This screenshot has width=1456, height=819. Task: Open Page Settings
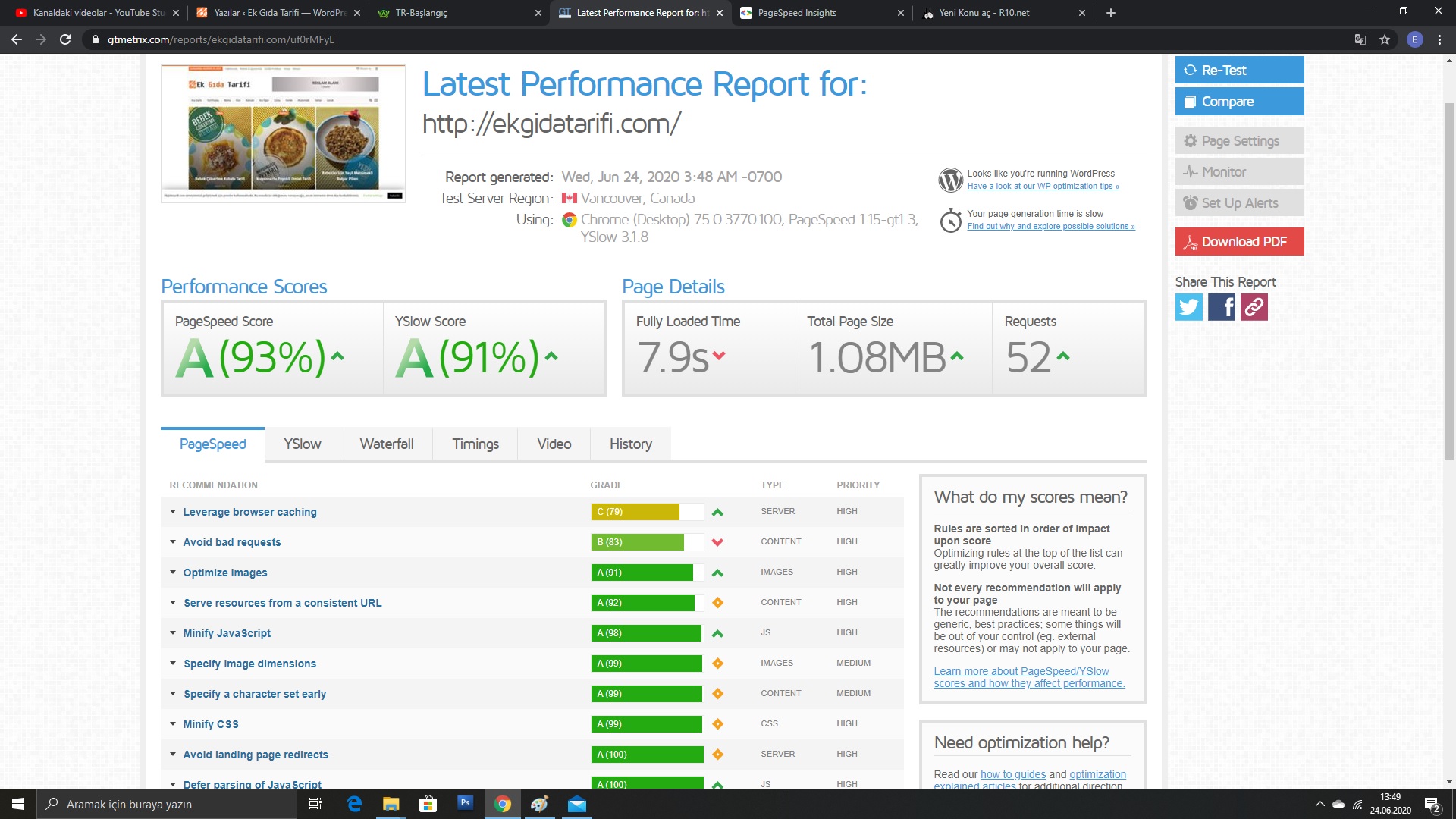pos(1239,141)
